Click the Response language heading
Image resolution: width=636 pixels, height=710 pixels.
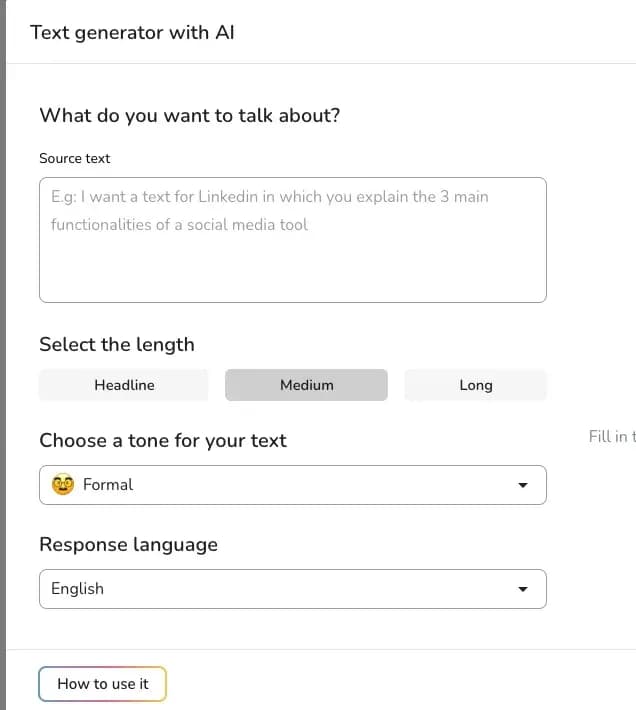click(129, 545)
